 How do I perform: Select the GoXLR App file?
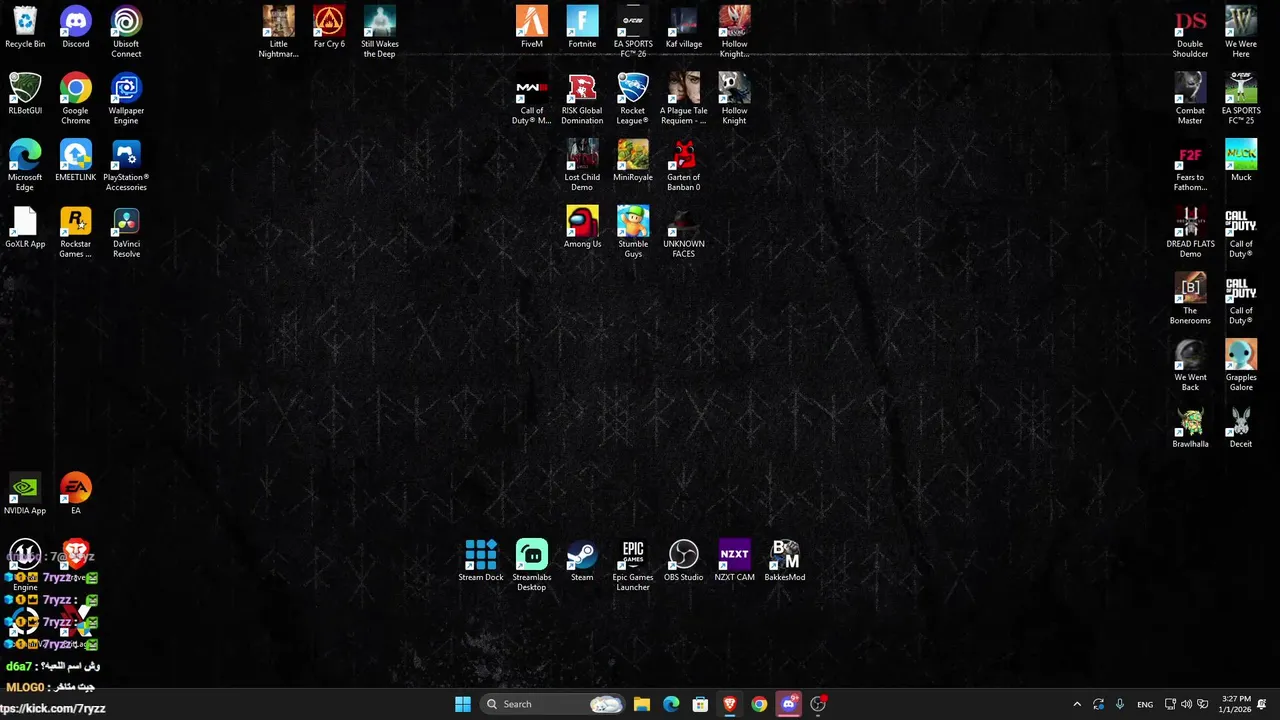[25, 228]
